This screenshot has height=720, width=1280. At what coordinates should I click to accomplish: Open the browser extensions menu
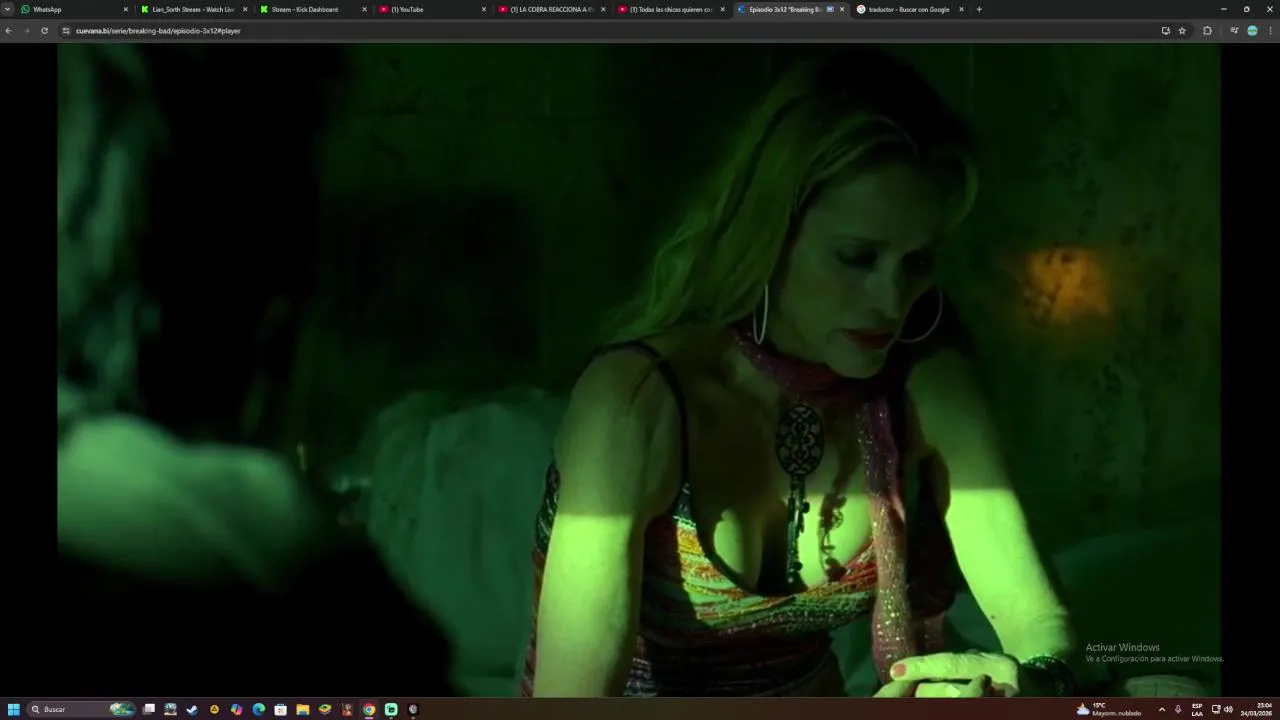point(1207,31)
